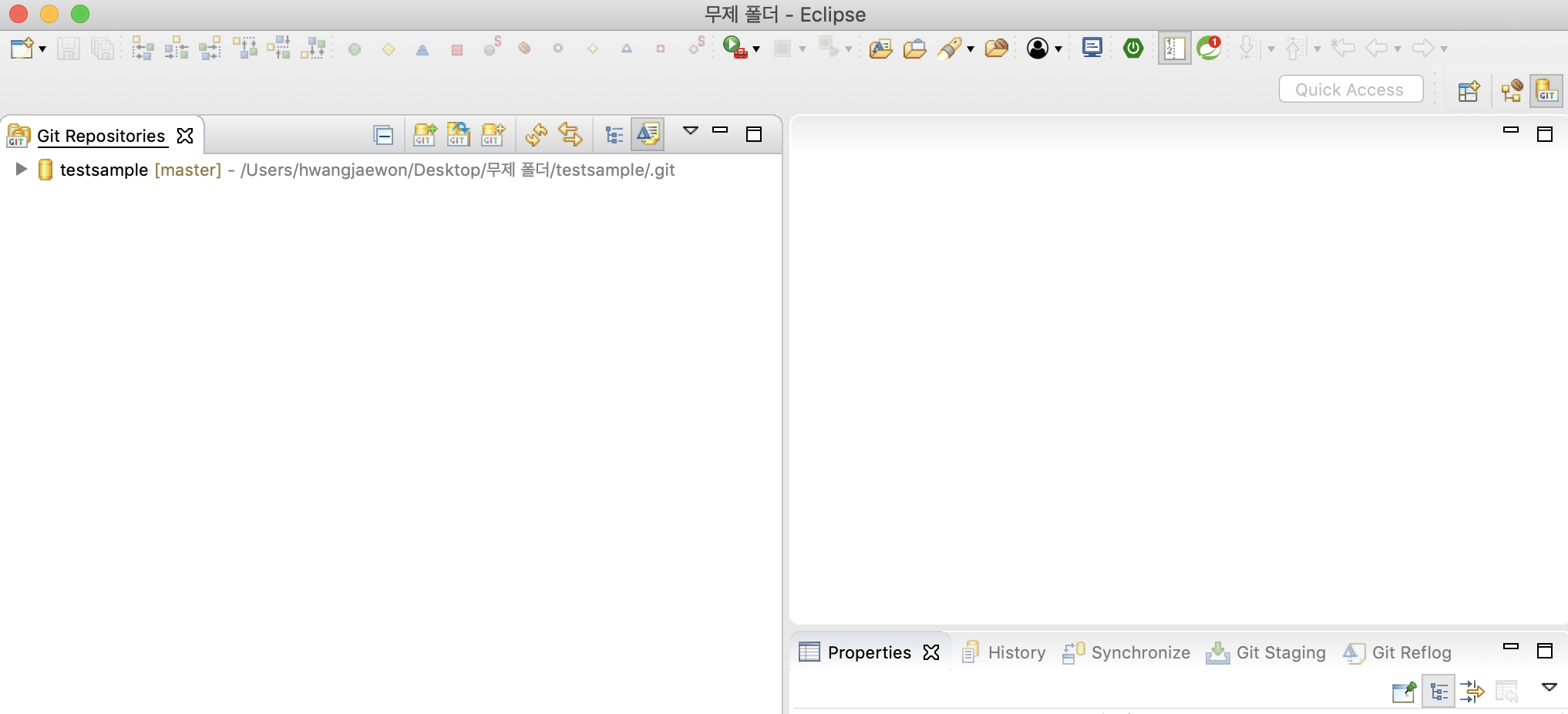Click the Spring leaf icon with red badge

pos(1209,48)
